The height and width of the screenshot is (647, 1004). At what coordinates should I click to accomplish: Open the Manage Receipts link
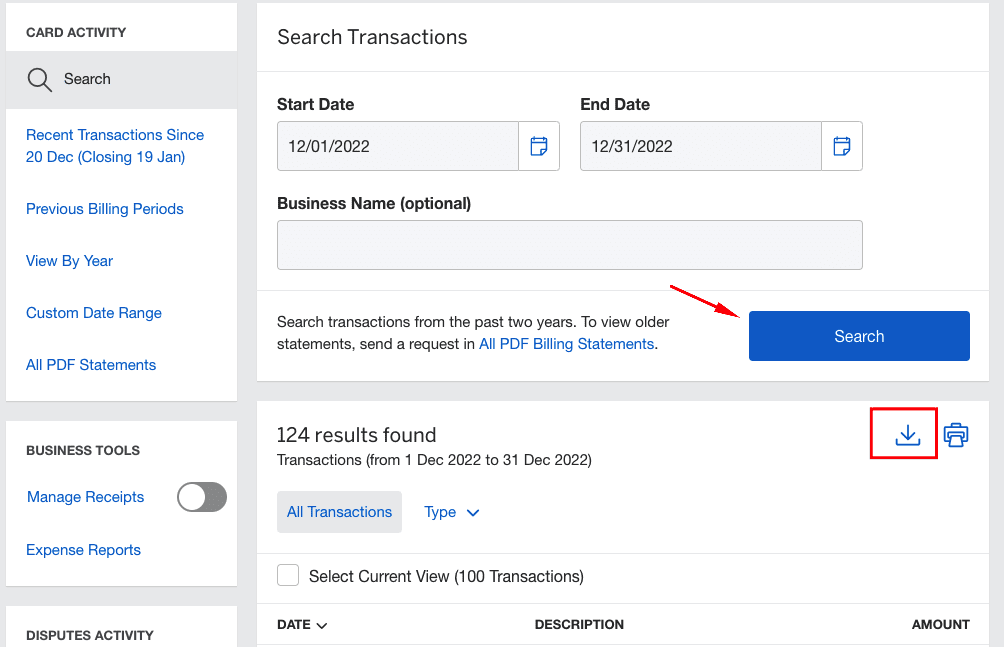coord(85,497)
